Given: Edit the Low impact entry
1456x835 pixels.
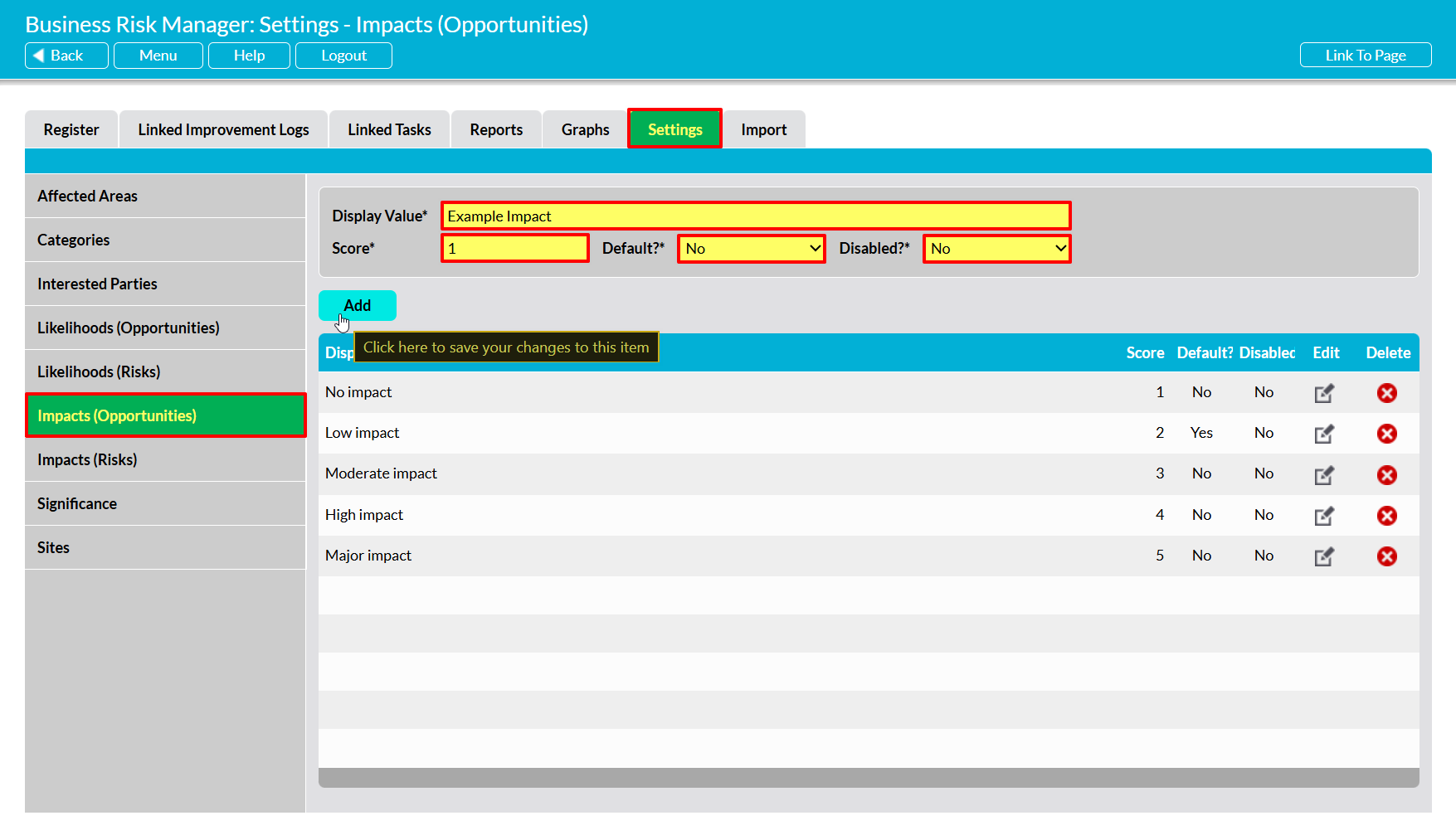Looking at the screenshot, I should [x=1324, y=434].
